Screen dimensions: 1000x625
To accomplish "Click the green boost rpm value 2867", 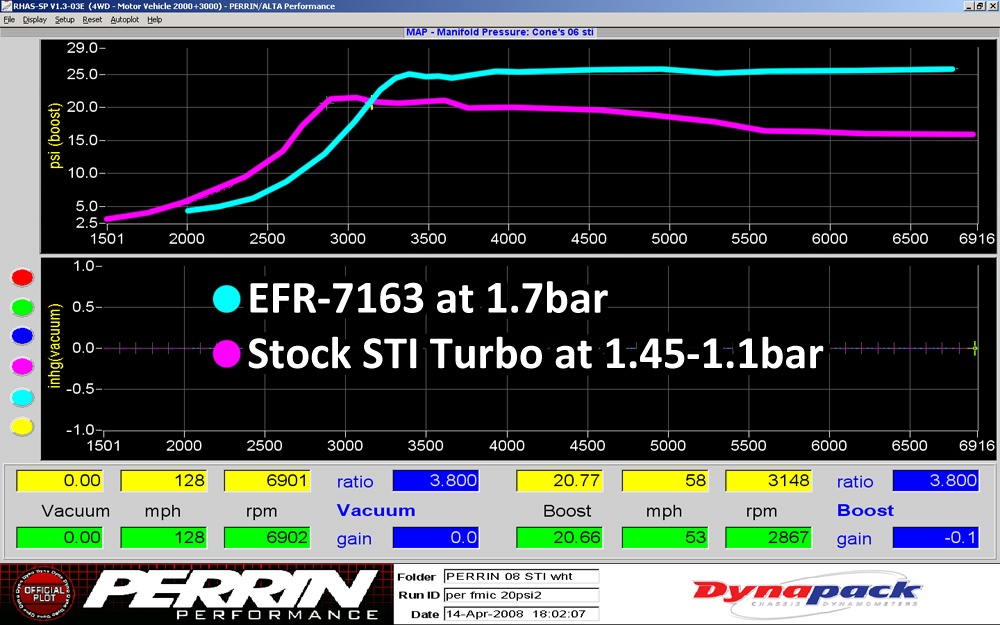I will click(768, 537).
